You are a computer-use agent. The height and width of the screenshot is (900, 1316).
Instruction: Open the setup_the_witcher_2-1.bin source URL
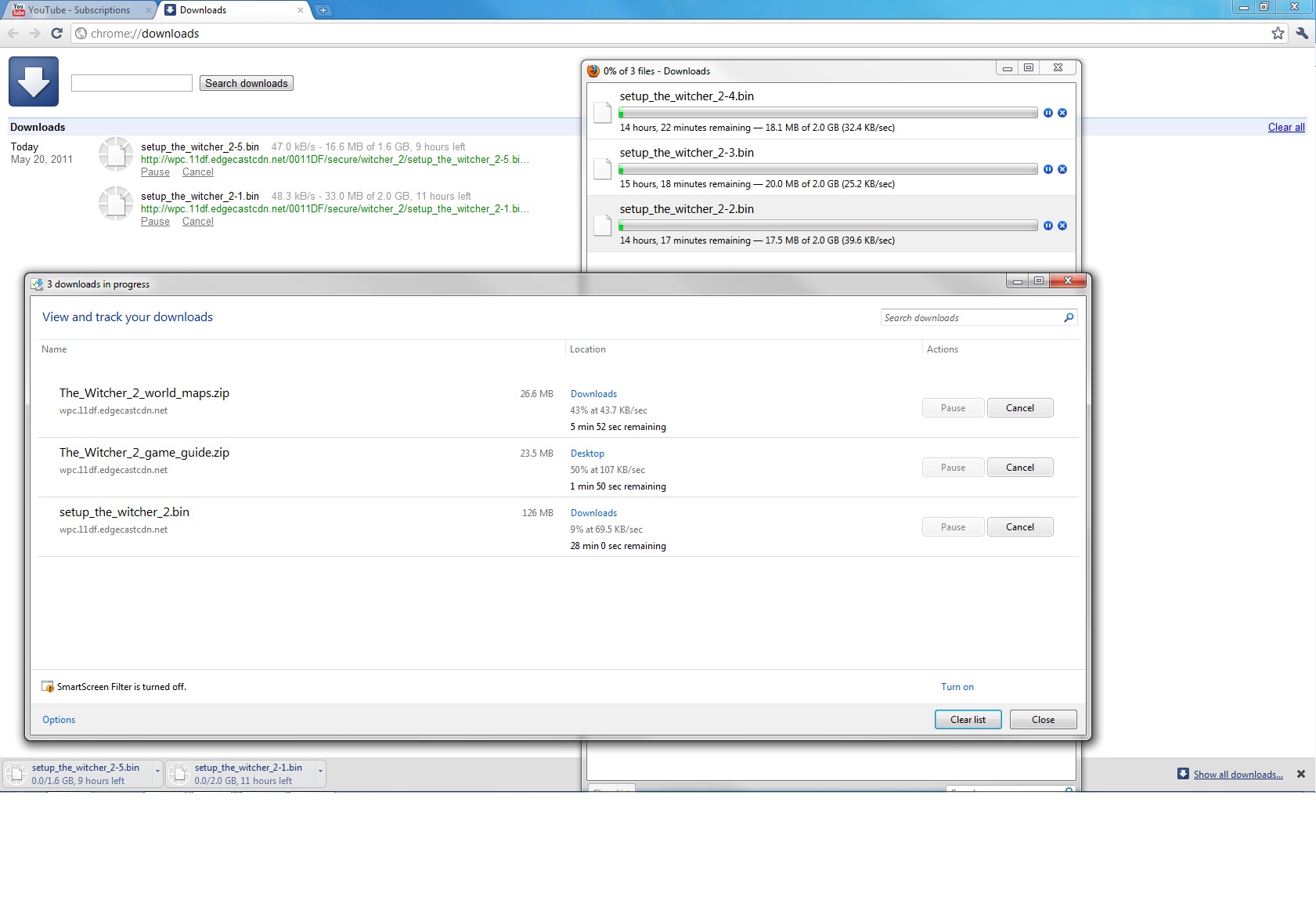point(335,209)
